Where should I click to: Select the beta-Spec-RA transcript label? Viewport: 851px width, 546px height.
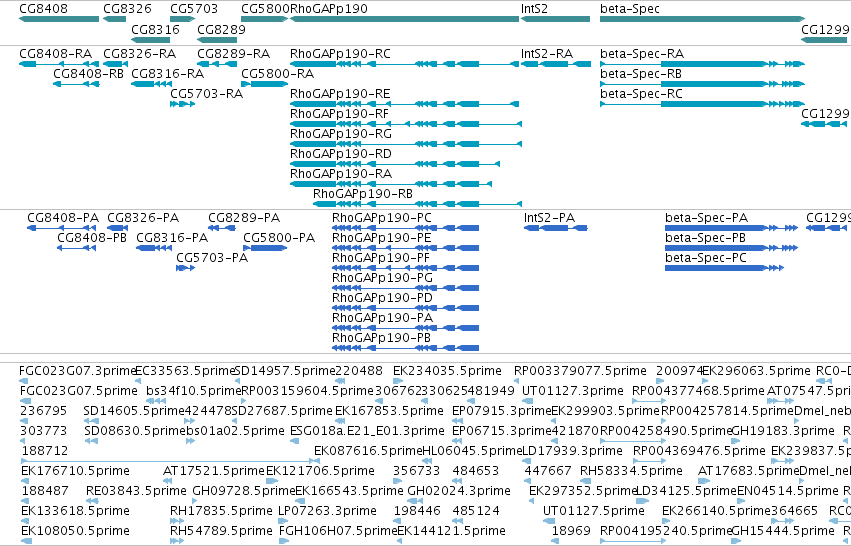point(642,54)
